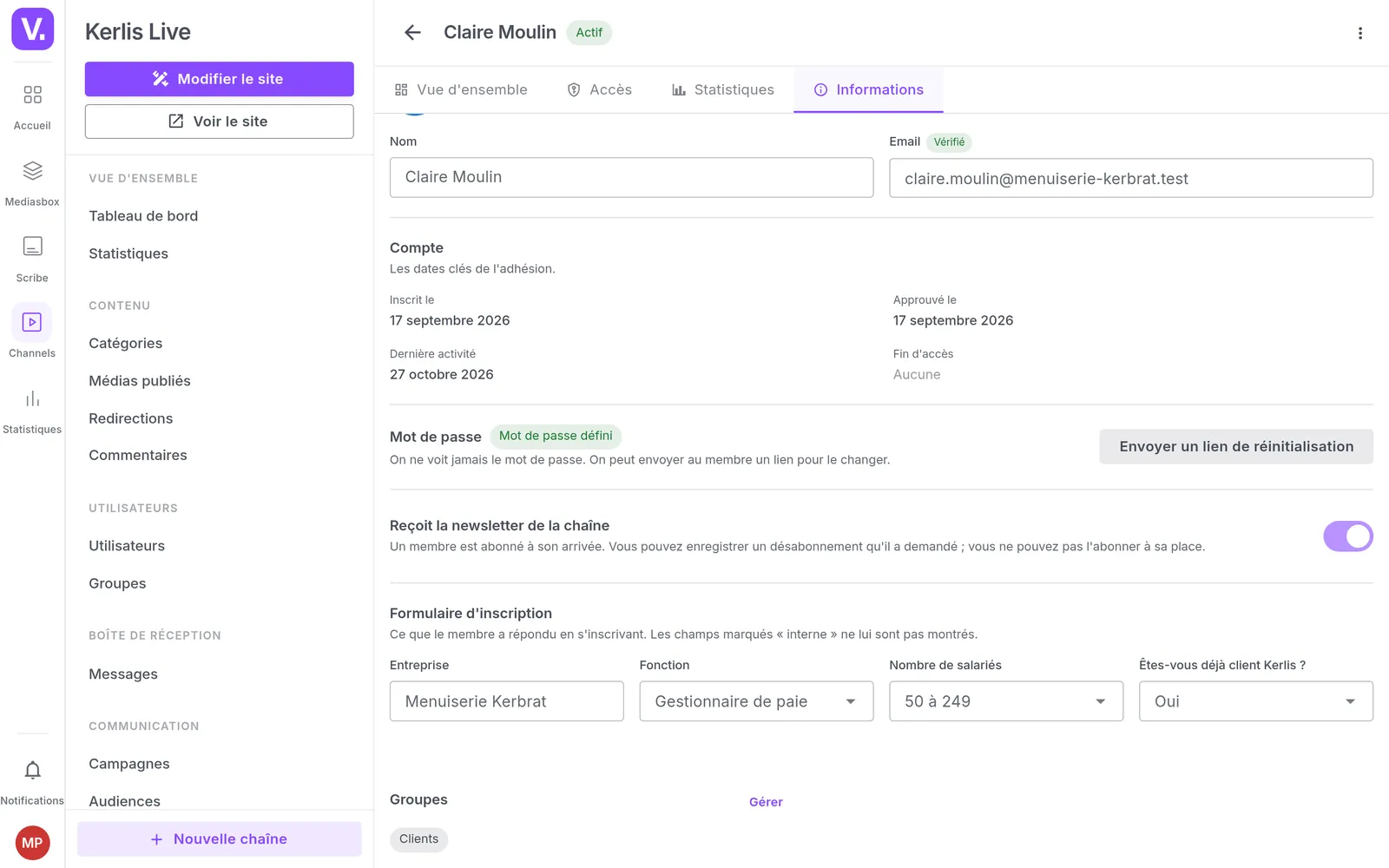Click Voir le site button
This screenshot has width=1389, height=868.
pos(219,122)
